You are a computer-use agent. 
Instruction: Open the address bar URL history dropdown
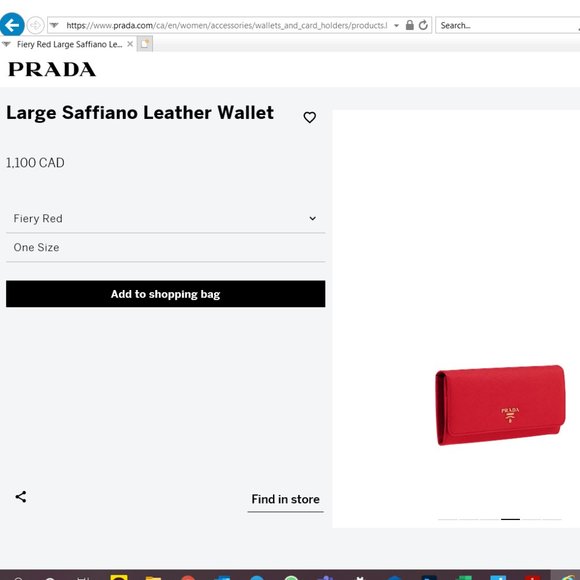397,26
